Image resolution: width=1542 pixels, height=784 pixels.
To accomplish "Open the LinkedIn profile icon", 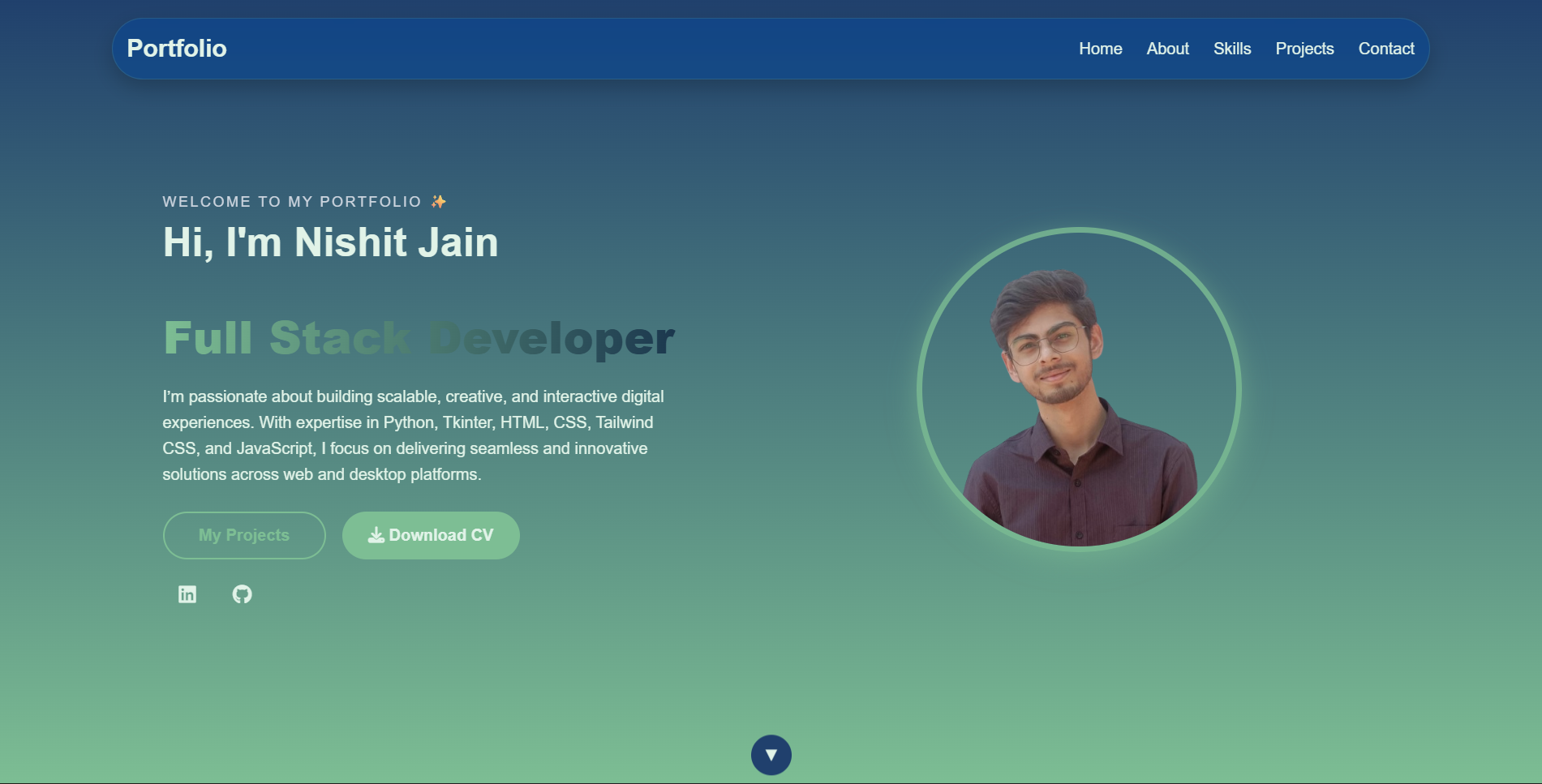I will (x=187, y=594).
